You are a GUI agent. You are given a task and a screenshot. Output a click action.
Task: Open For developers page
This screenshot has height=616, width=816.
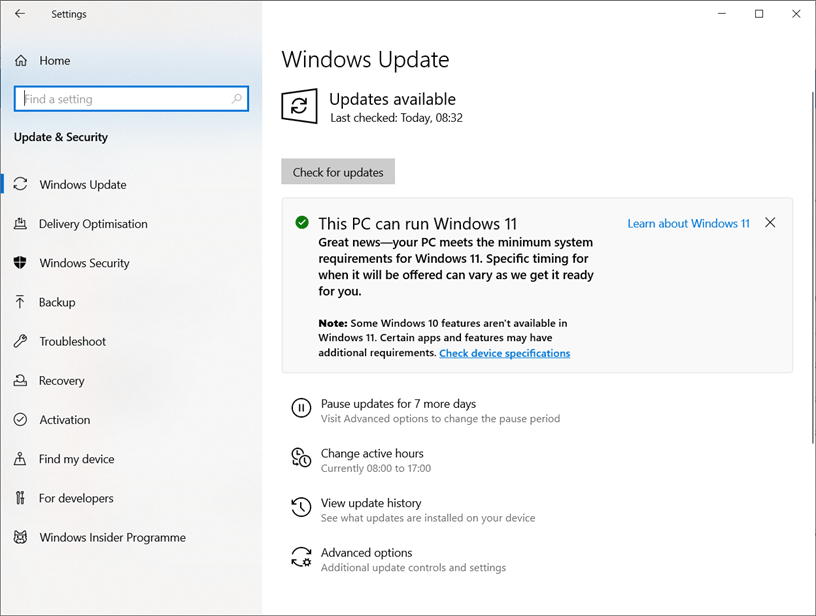coord(76,498)
